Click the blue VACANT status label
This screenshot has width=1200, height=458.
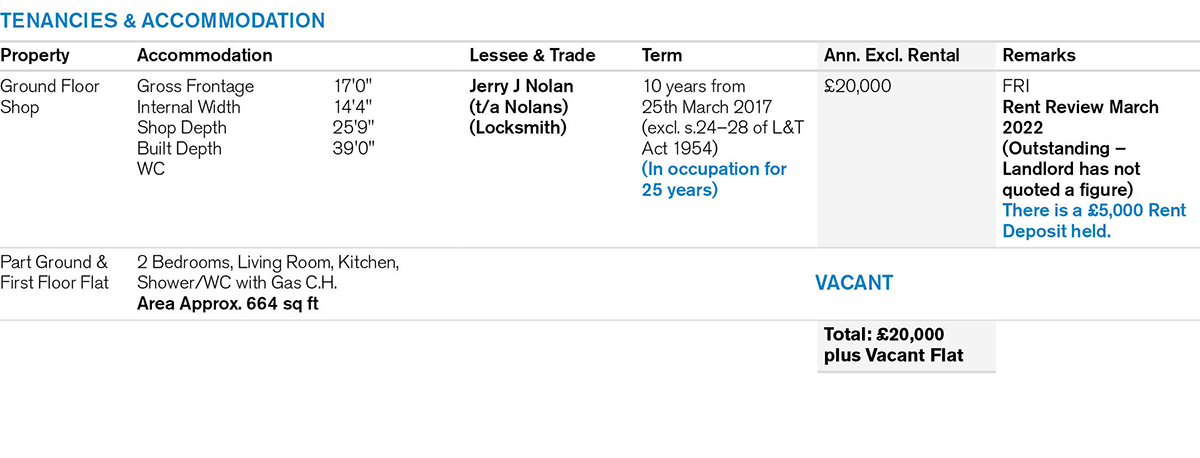tap(854, 283)
